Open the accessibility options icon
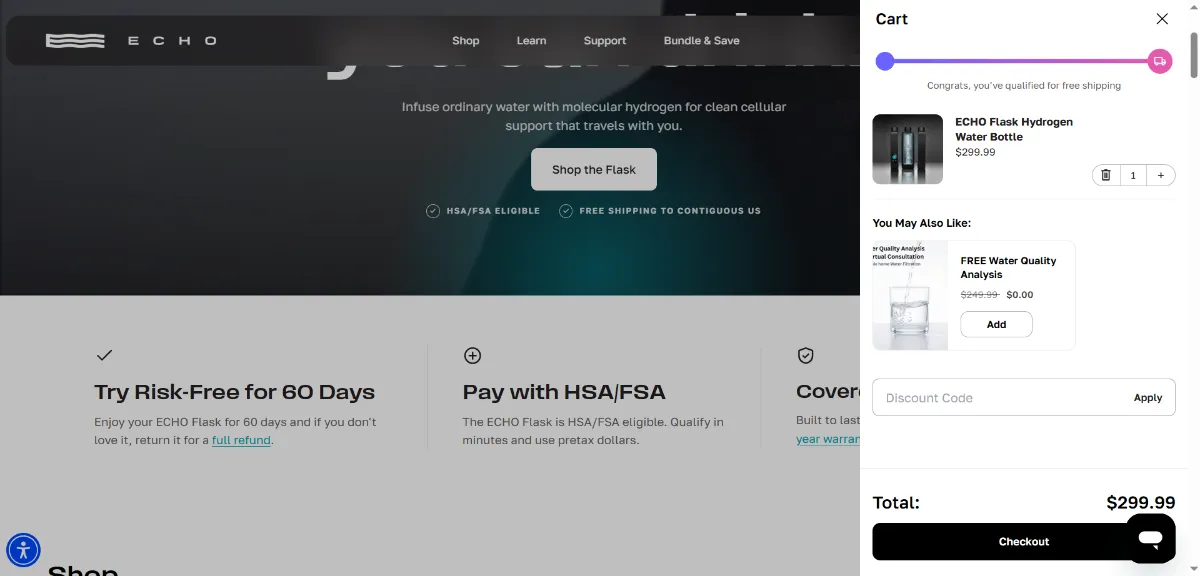 click(23, 549)
